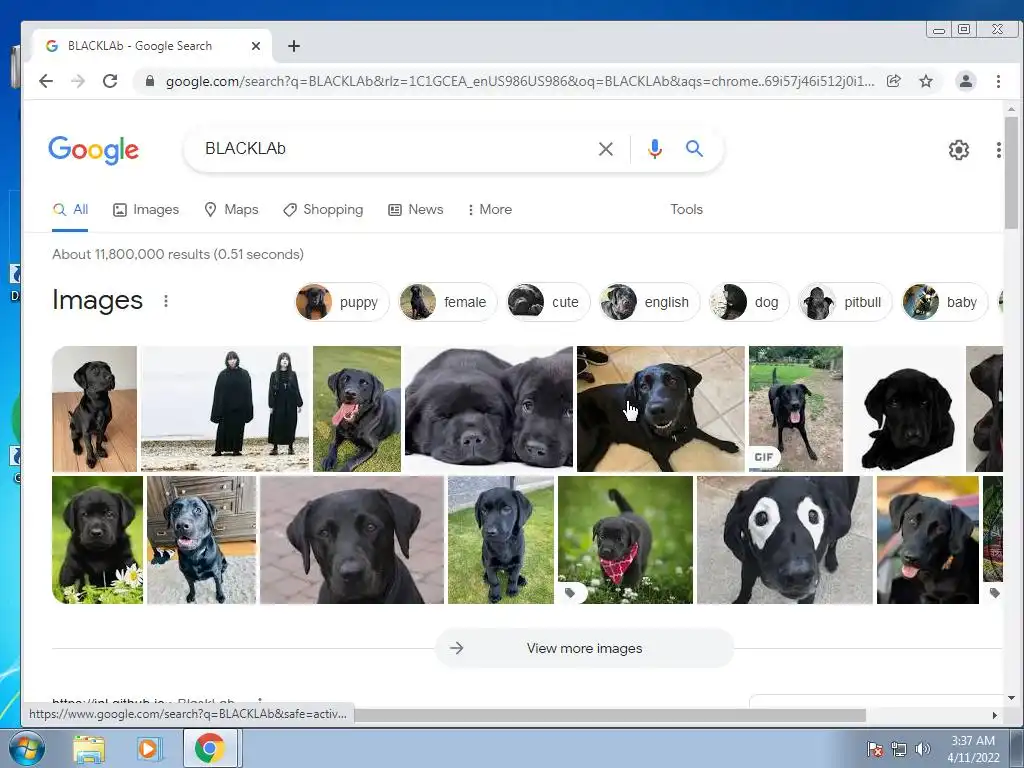
Task: Run the search with the magnifier icon
Action: tap(694, 149)
